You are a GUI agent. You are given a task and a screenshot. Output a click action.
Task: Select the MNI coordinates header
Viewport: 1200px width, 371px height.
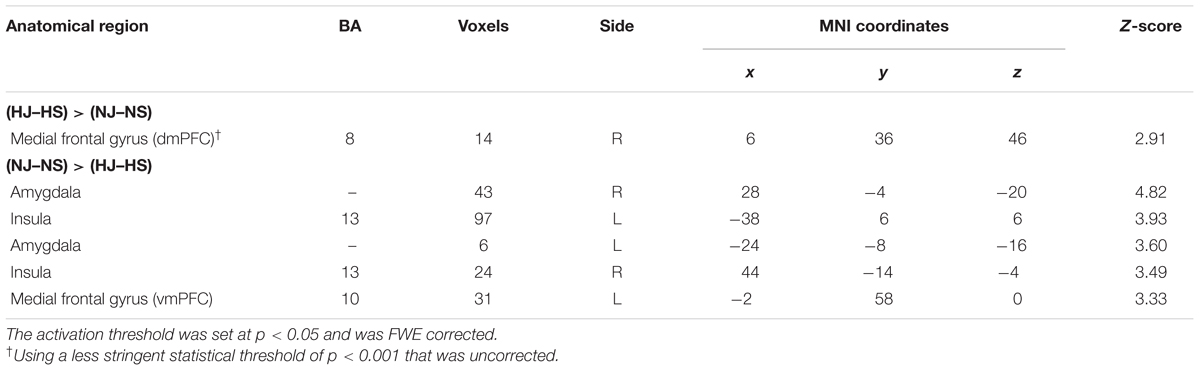tap(884, 27)
